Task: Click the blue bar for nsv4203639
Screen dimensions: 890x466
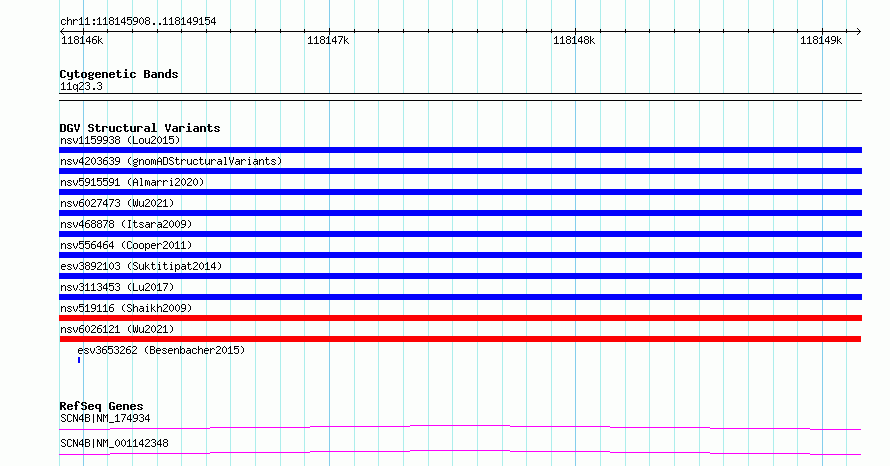Action: coord(460,171)
